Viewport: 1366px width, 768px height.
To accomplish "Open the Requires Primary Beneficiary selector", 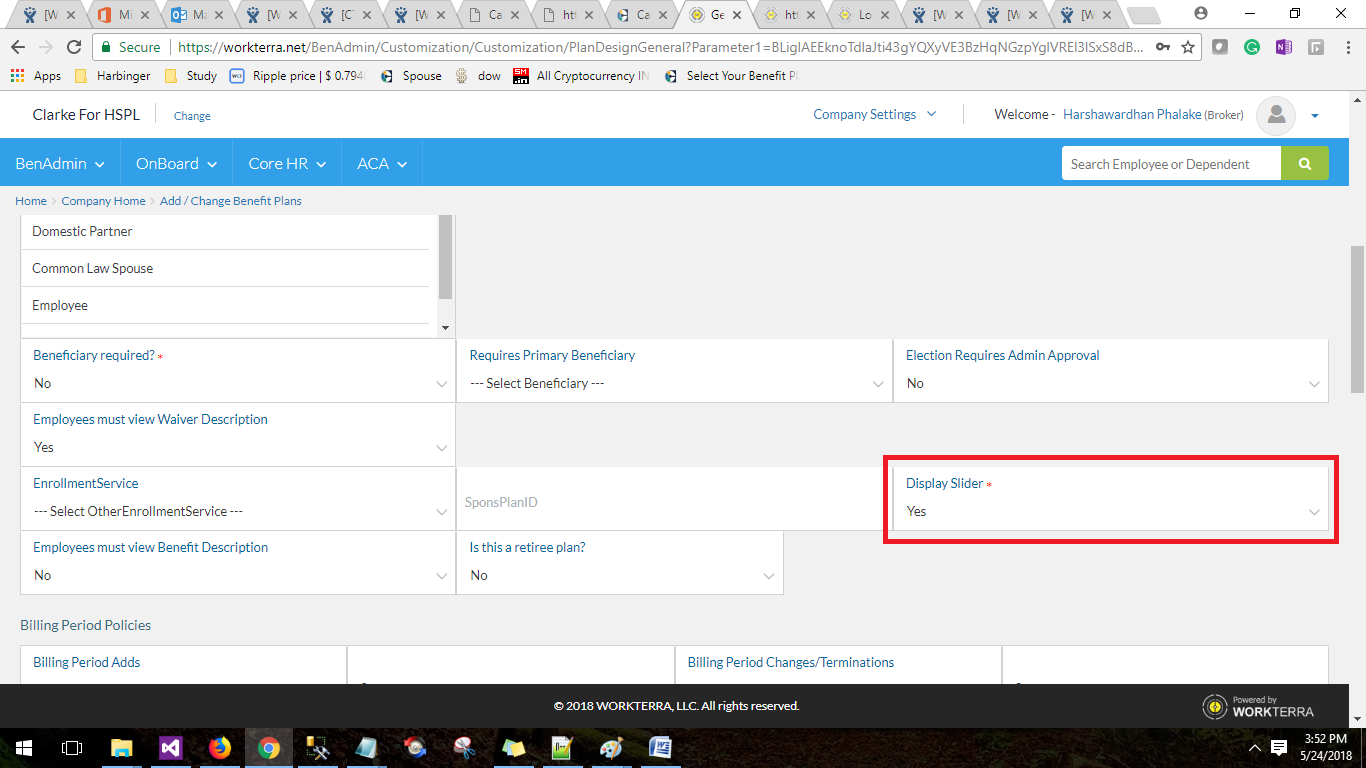I will pyautogui.click(x=675, y=383).
